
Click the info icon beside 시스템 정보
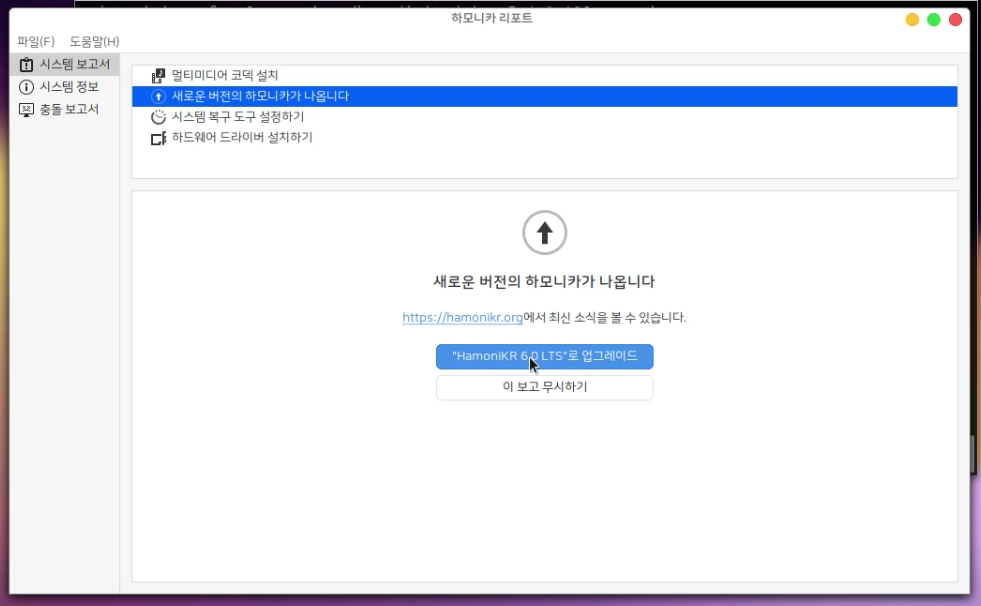27,87
